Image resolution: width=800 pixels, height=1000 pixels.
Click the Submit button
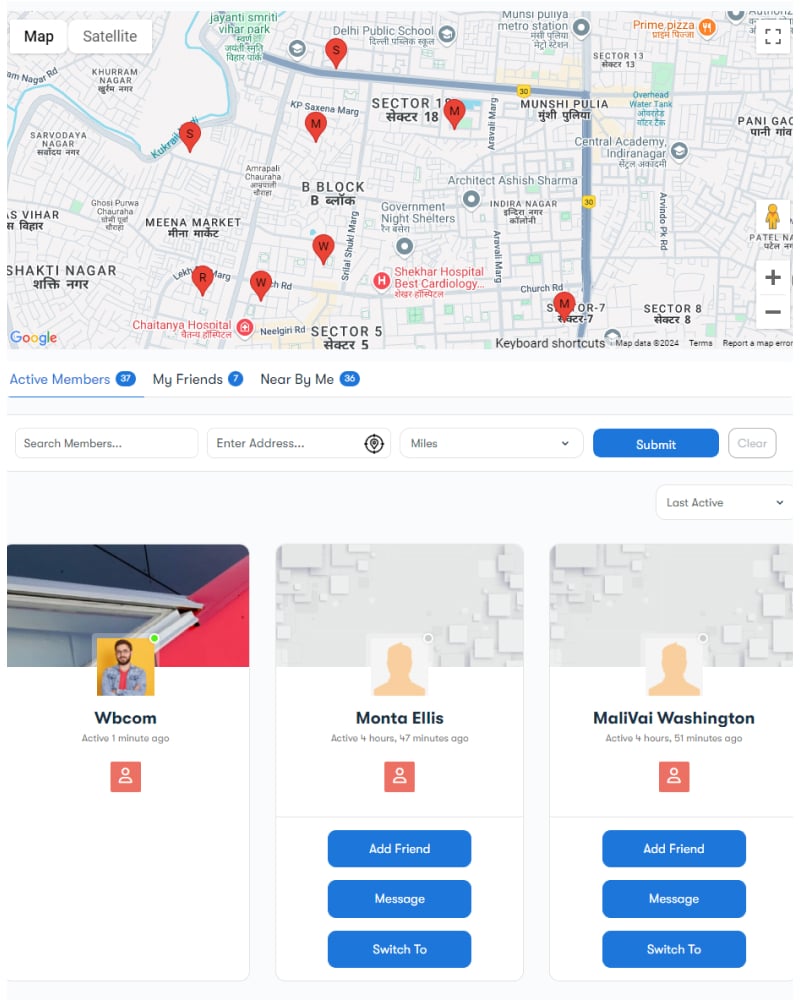coord(655,443)
